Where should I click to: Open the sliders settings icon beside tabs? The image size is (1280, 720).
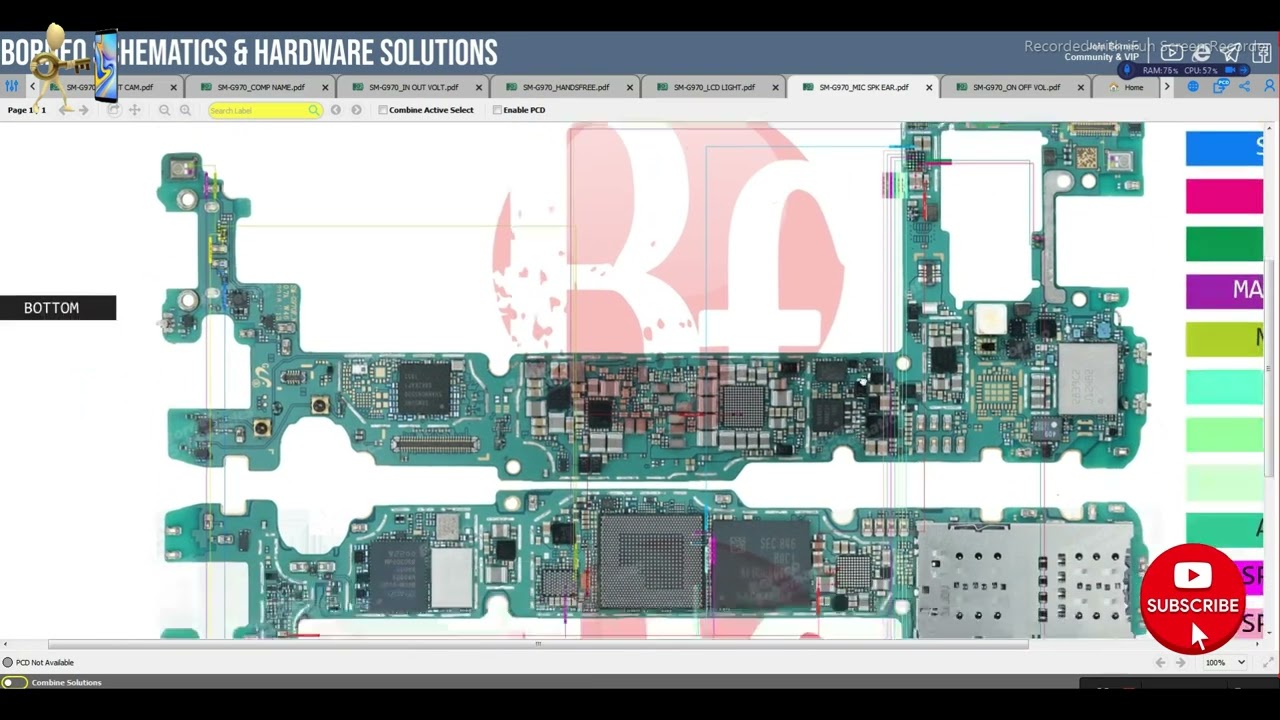coord(11,87)
